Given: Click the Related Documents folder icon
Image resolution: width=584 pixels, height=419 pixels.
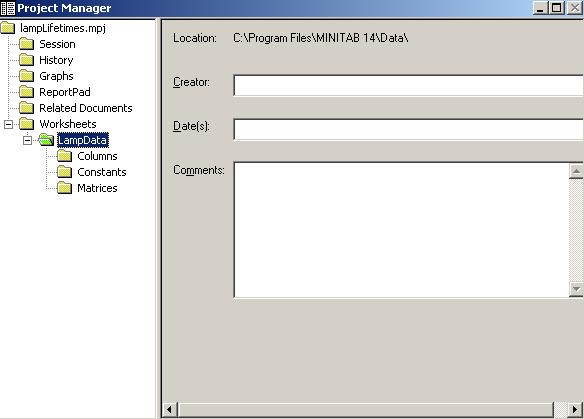Looking at the screenshot, I should click(27, 108).
